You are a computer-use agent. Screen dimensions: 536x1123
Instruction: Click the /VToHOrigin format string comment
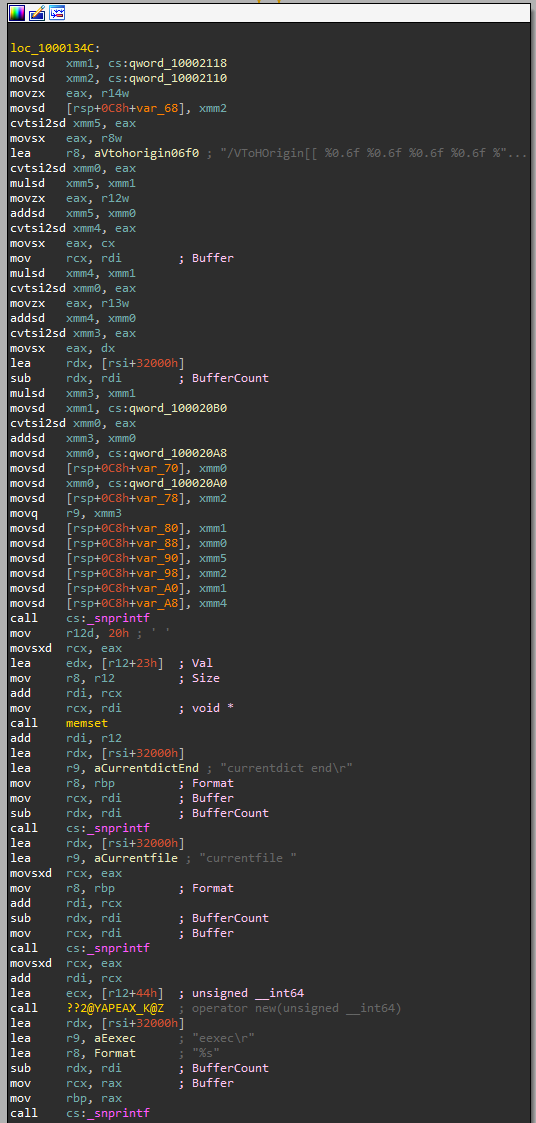tap(371, 154)
